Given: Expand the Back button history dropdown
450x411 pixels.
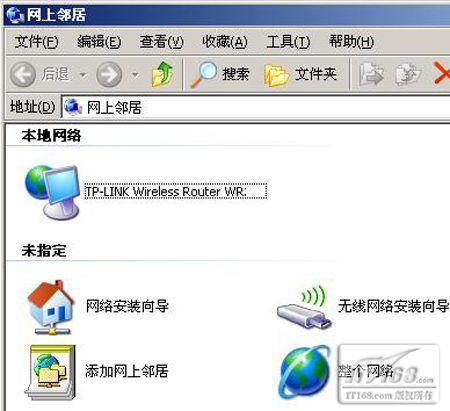Looking at the screenshot, I should pyautogui.click(x=83, y=75).
